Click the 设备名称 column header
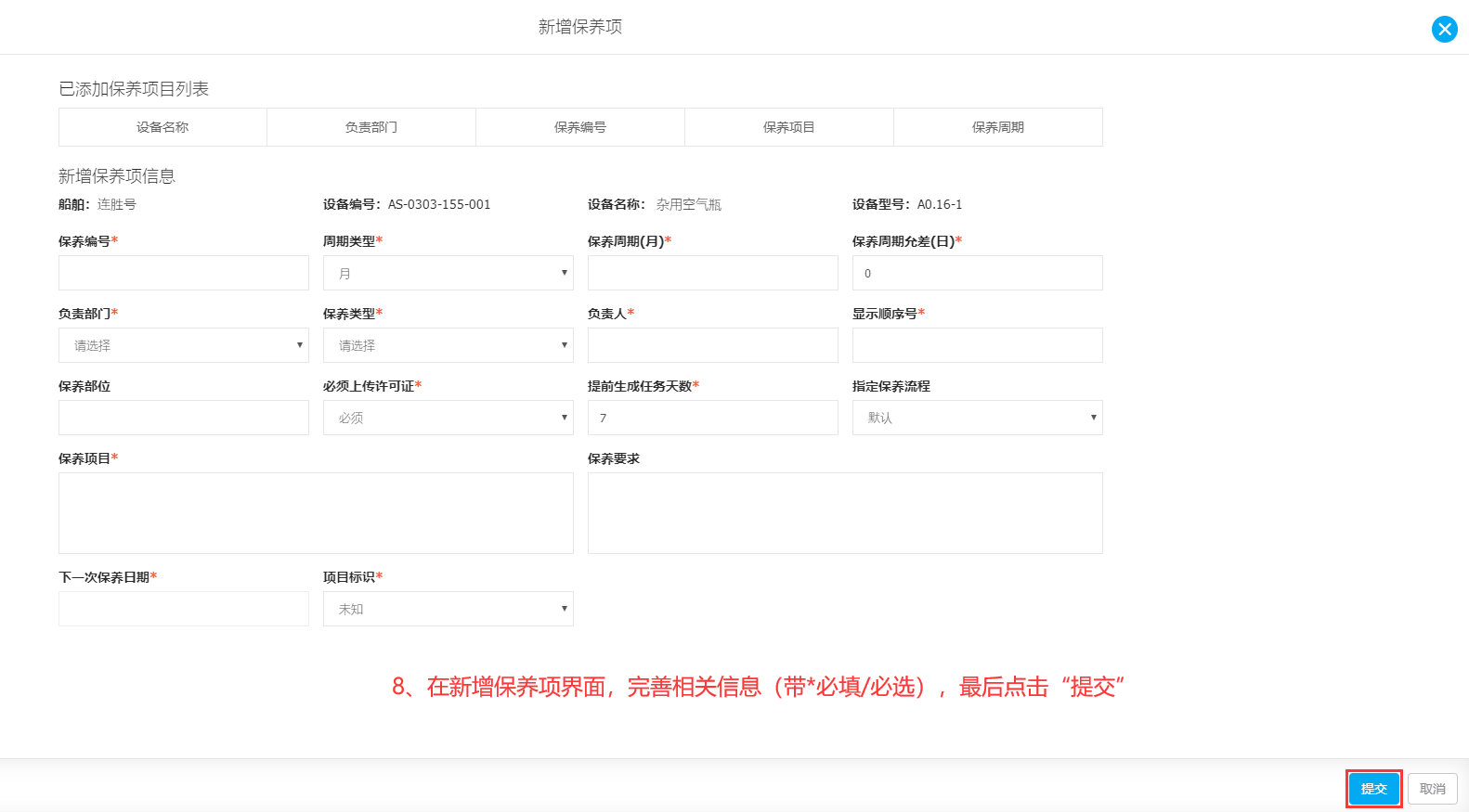 click(162, 127)
